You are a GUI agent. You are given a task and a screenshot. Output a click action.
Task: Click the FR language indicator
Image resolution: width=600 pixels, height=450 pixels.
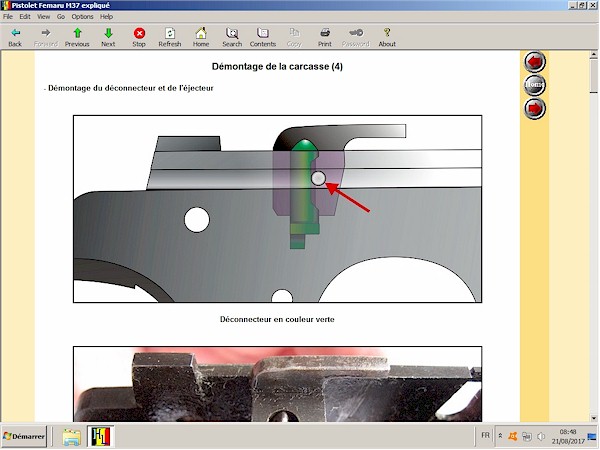(485, 435)
